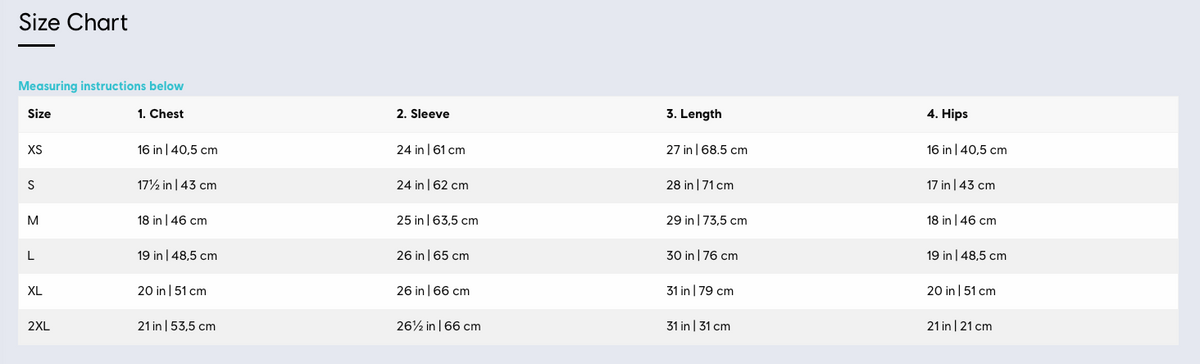
Task: Click the M size row label
Action: click(x=32, y=220)
